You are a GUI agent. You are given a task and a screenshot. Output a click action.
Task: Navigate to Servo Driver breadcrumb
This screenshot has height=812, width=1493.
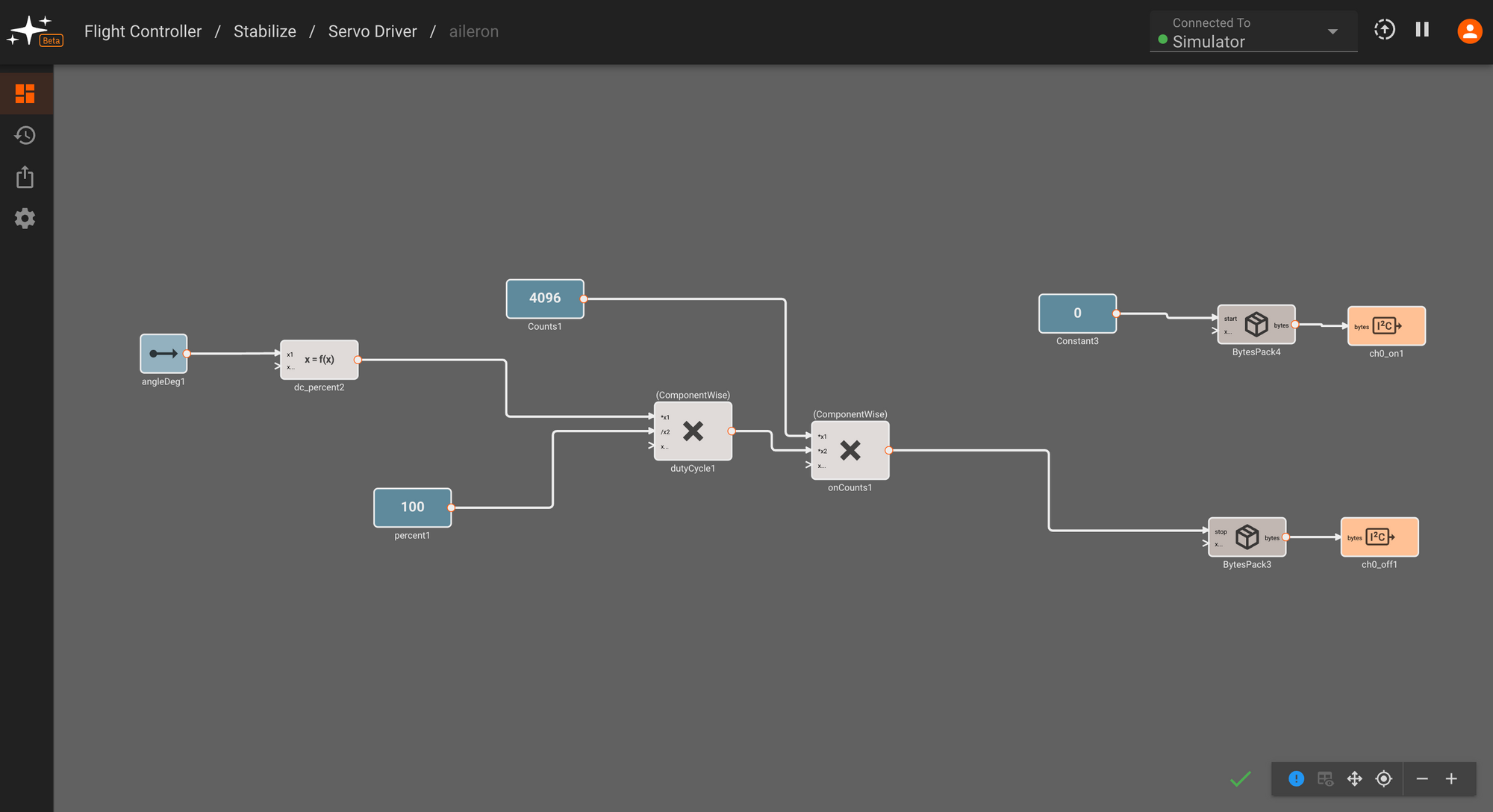(x=373, y=31)
